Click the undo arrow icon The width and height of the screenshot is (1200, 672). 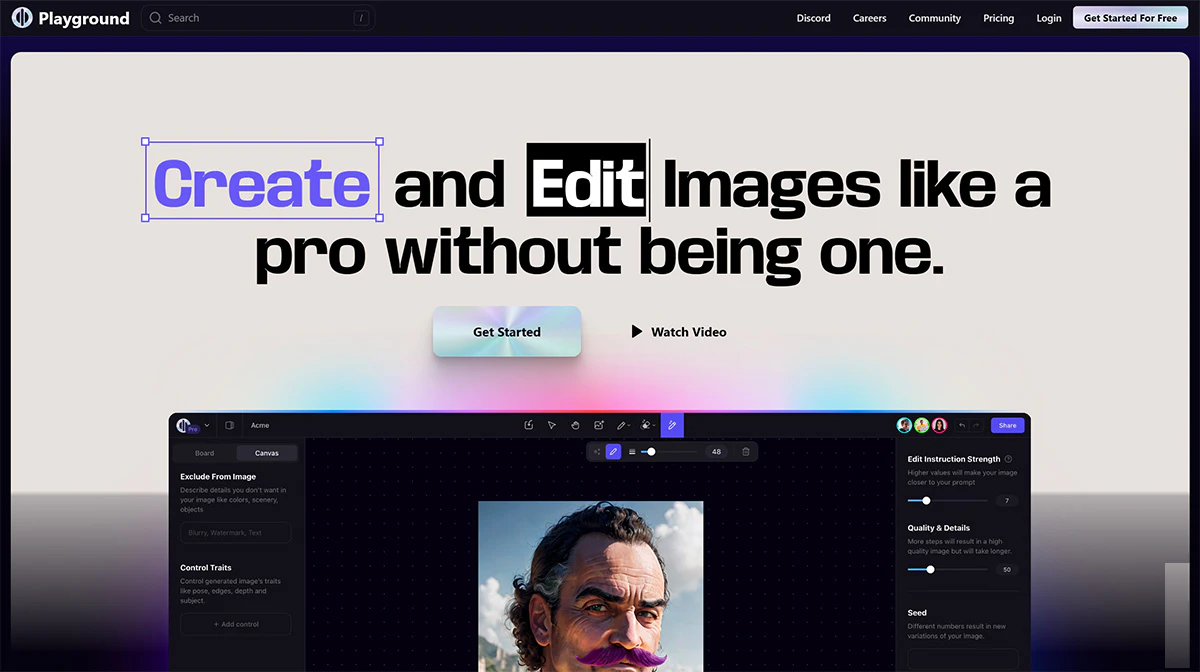[962, 425]
